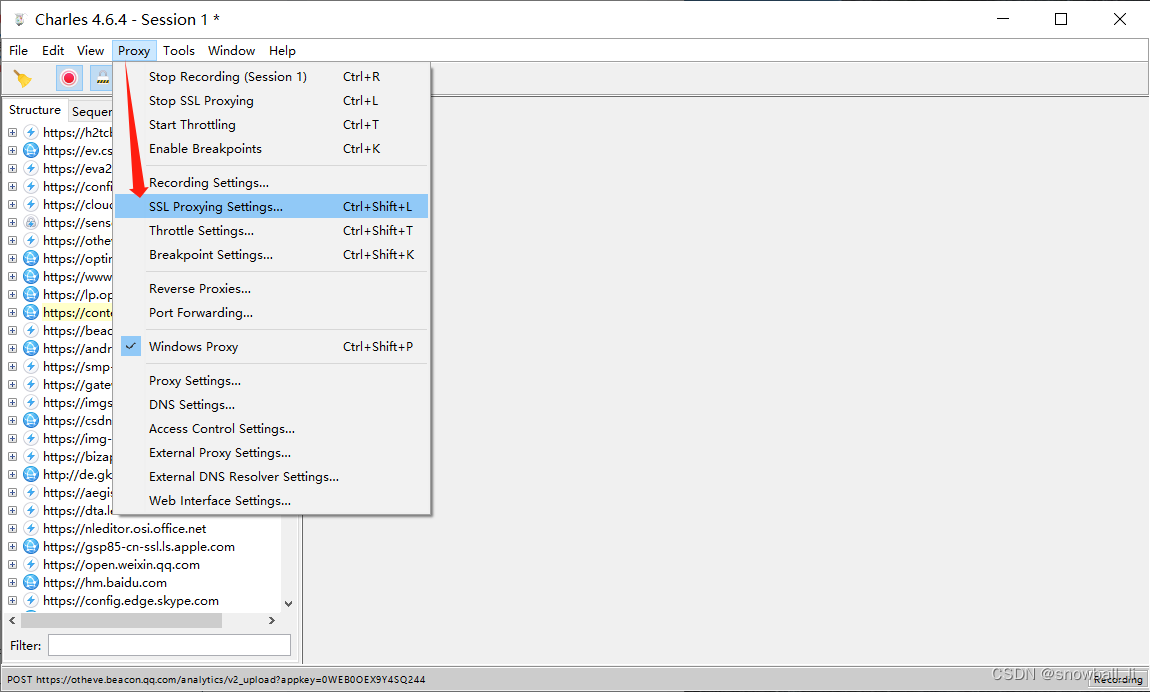This screenshot has width=1150, height=692.
Task: Switch to the Sequence tab
Action: (92, 111)
